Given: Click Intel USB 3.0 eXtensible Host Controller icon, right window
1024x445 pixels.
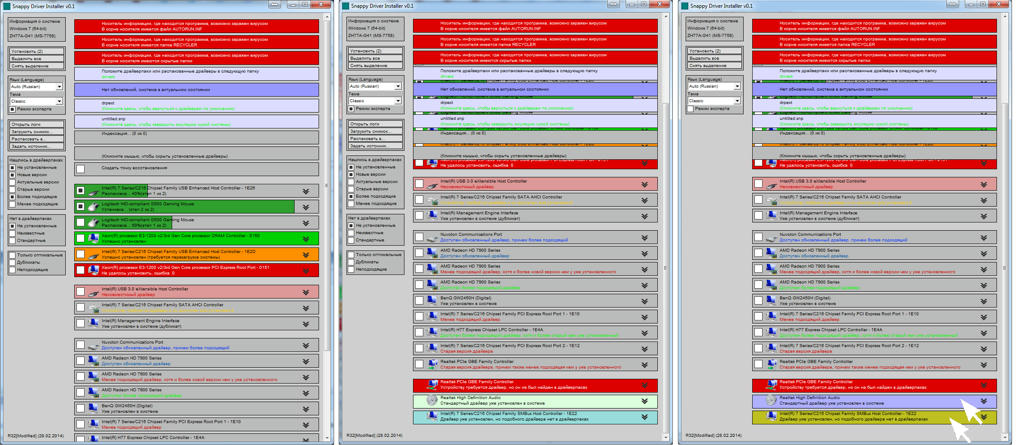Looking at the screenshot, I should click(773, 184).
